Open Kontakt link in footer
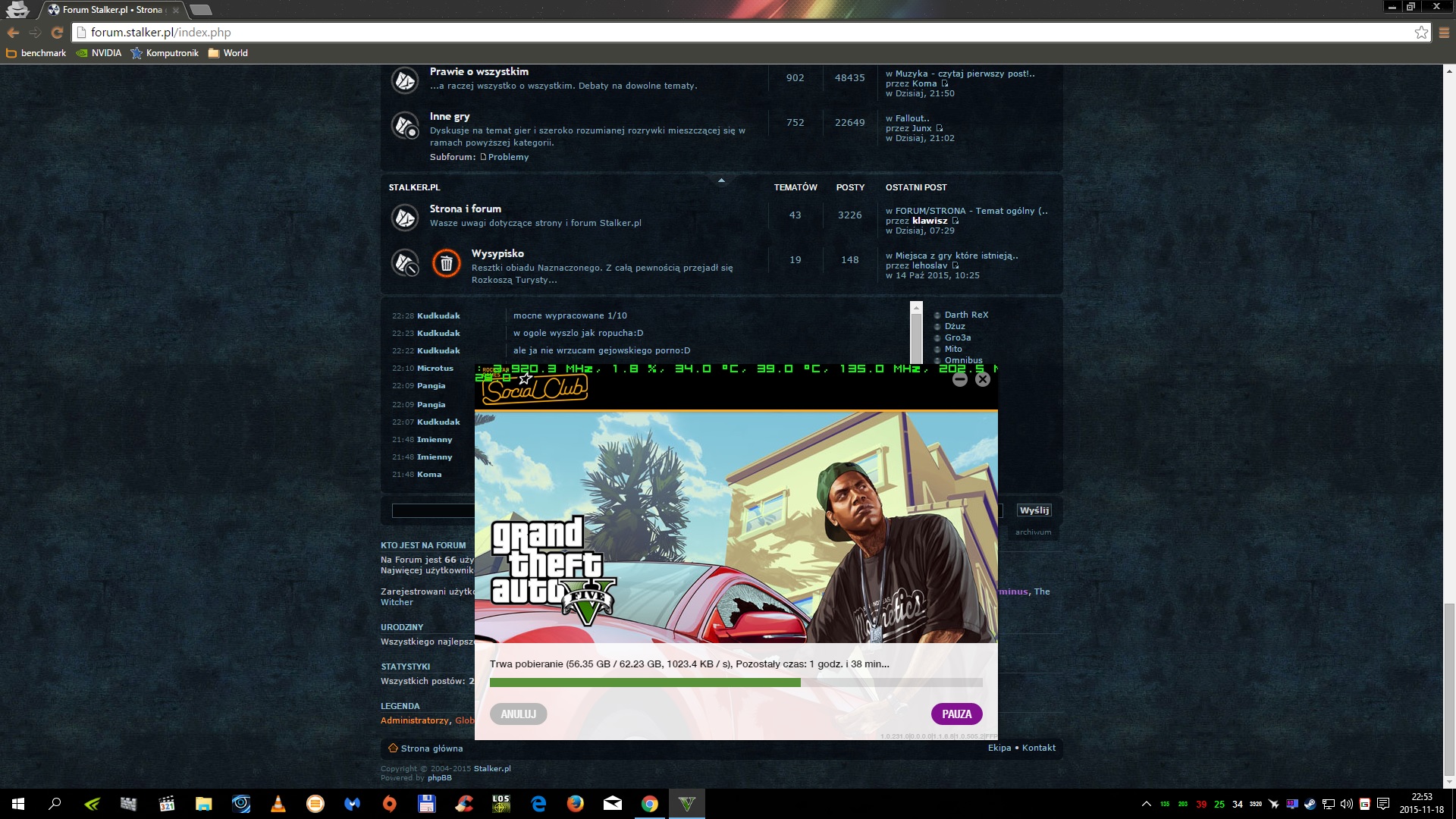 point(1039,748)
